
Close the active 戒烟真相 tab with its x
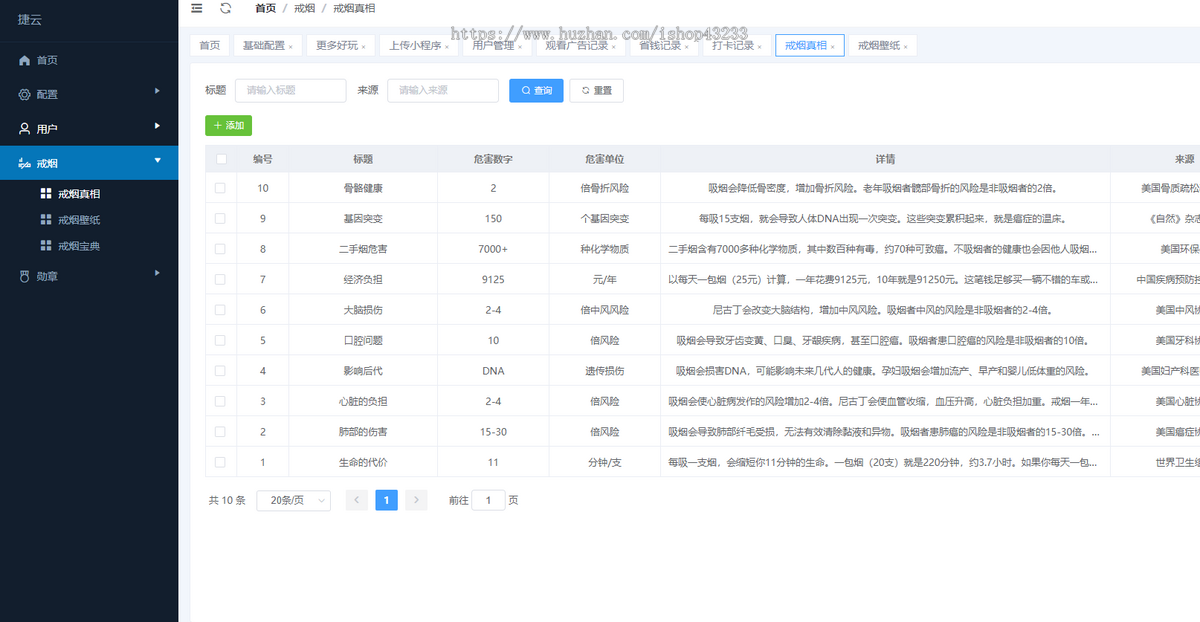pos(833,46)
